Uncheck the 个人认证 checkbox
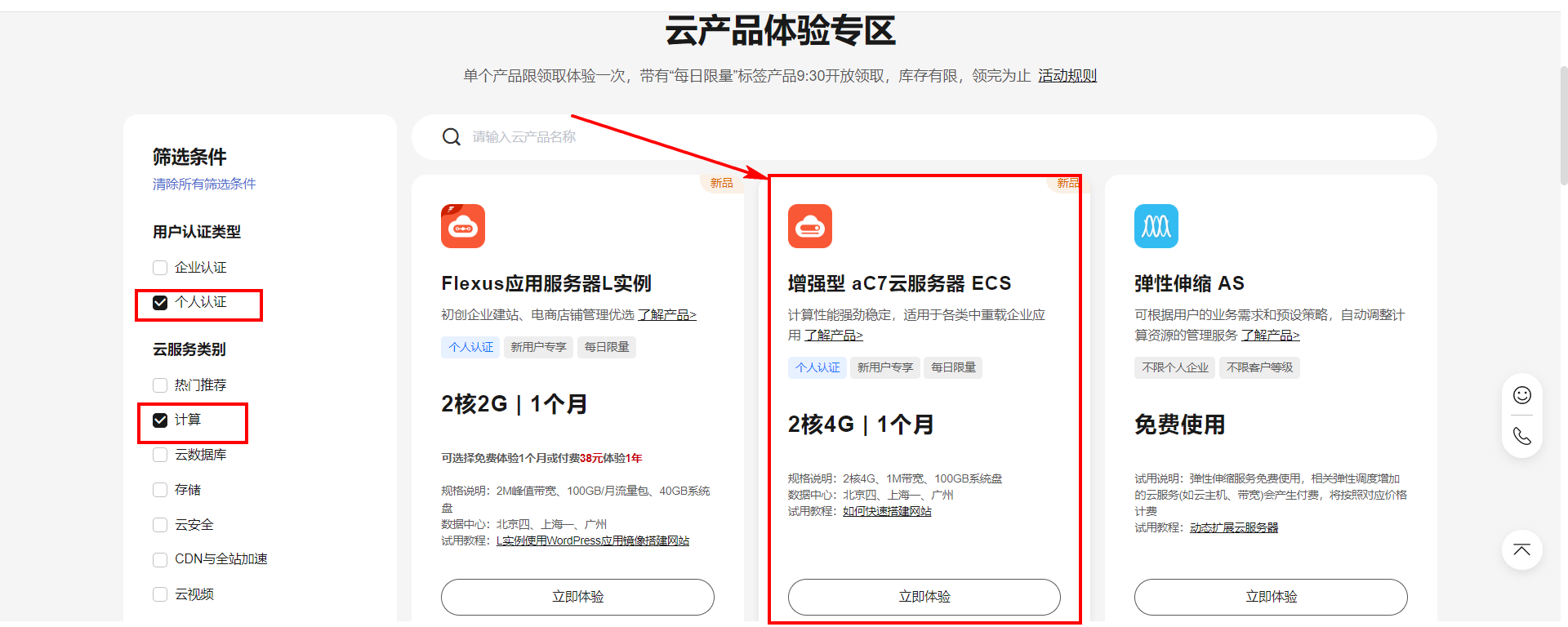 click(x=160, y=303)
